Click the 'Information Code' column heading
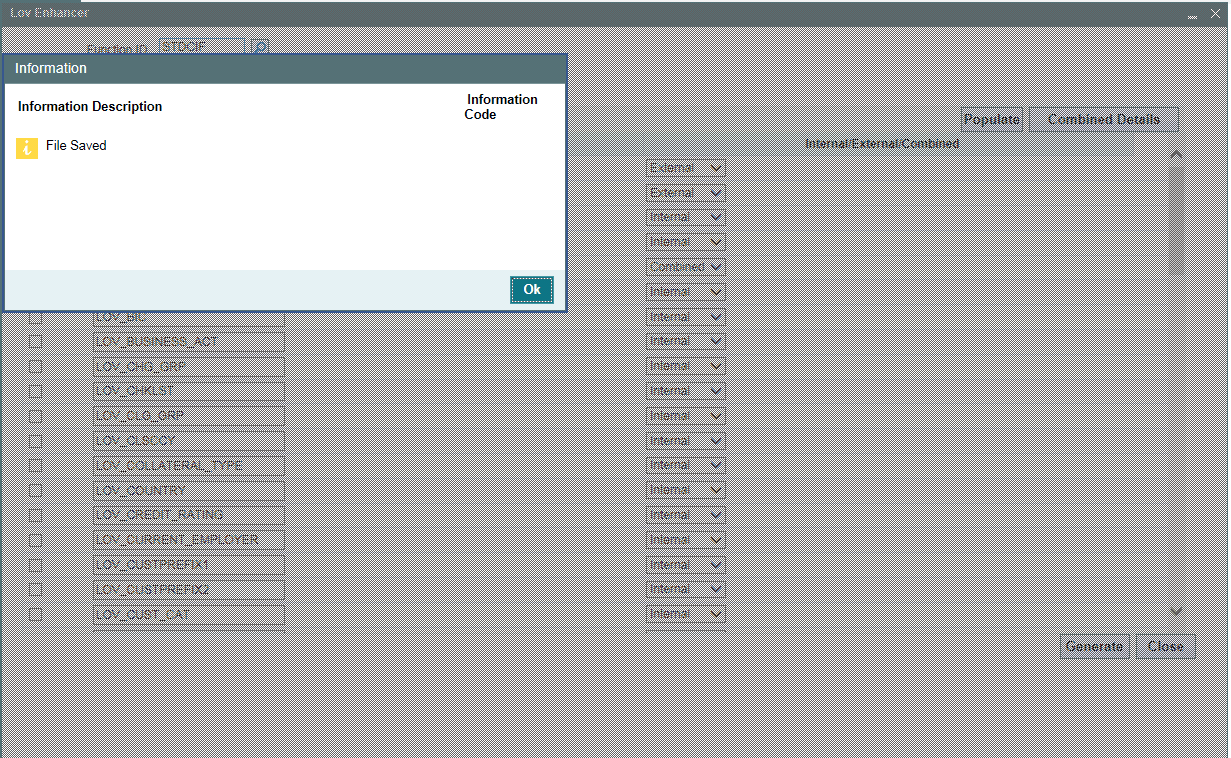 pyautogui.click(x=501, y=107)
